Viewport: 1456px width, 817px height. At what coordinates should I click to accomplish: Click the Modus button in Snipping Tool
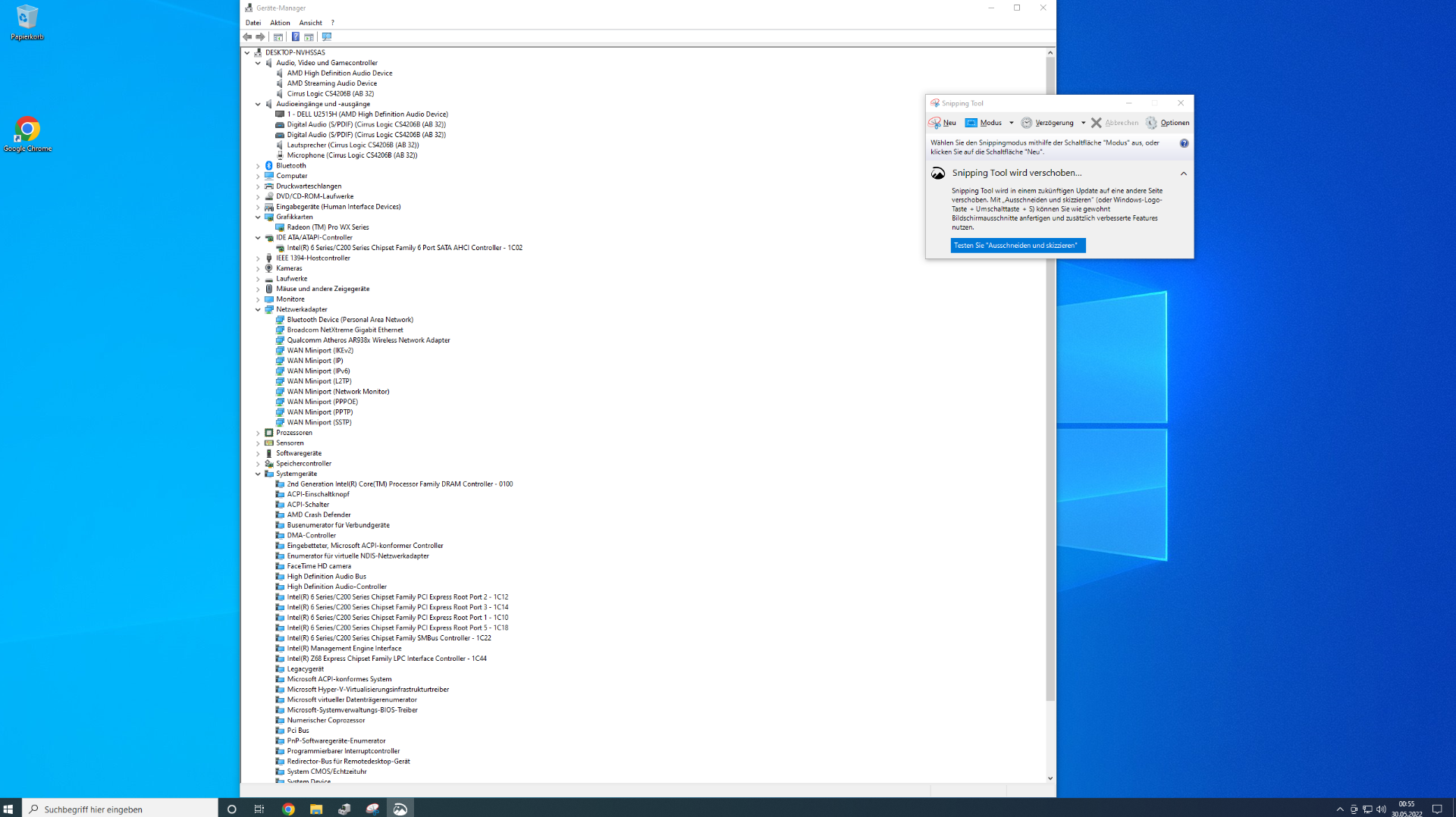(984, 123)
